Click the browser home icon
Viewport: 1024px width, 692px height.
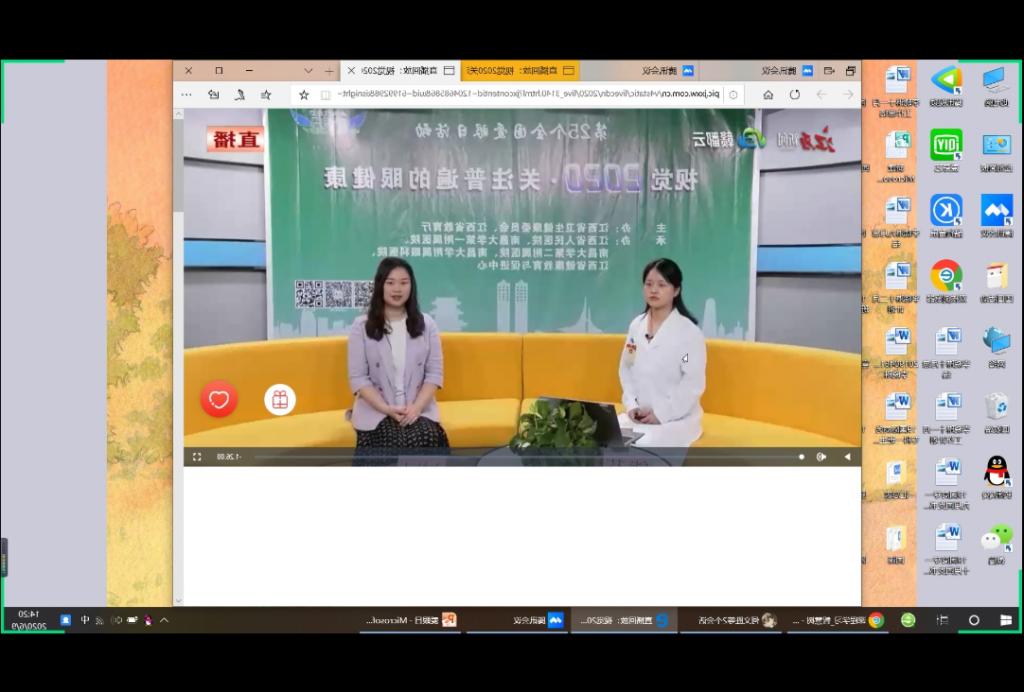coord(768,94)
